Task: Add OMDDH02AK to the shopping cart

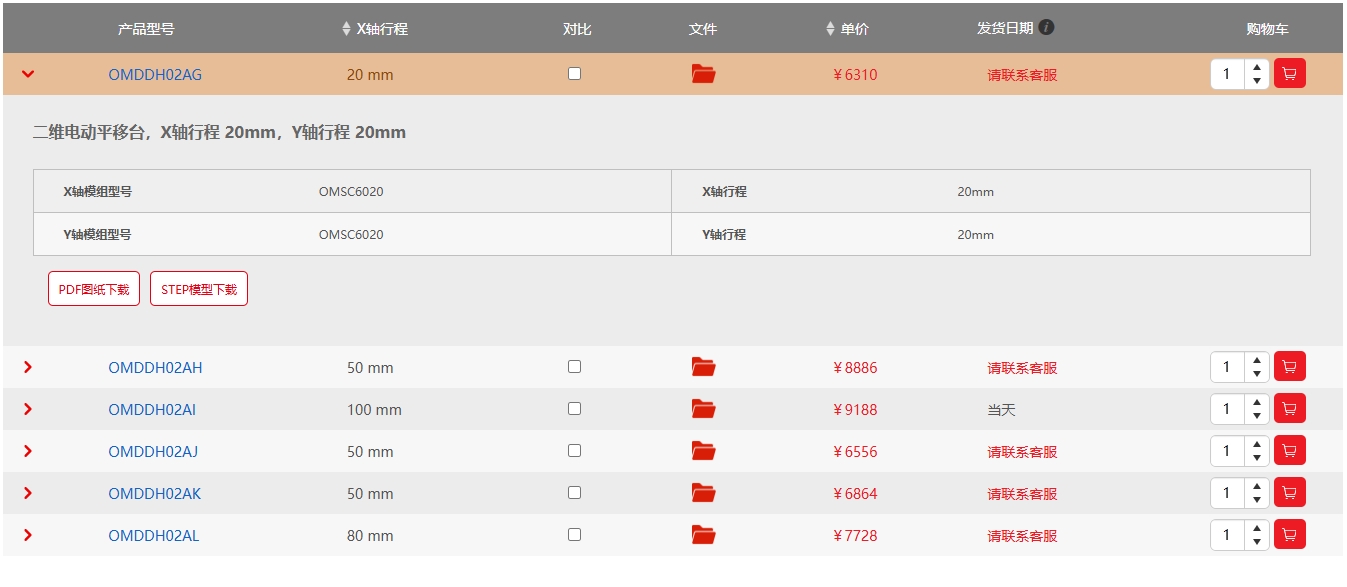Action: click(x=1289, y=493)
